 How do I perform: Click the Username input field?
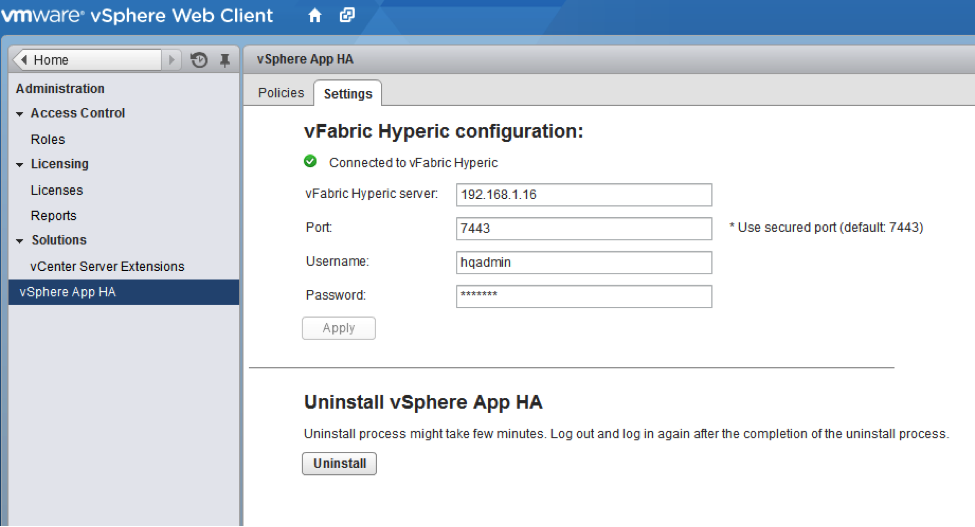coord(584,262)
